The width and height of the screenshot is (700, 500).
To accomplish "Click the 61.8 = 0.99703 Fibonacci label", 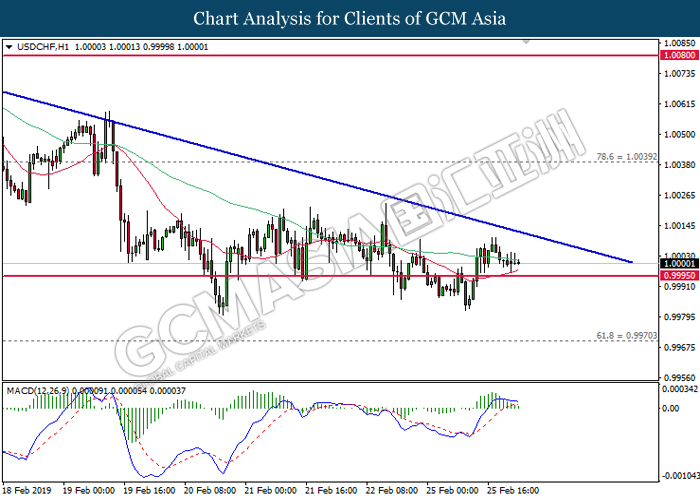I will [627, 335].
